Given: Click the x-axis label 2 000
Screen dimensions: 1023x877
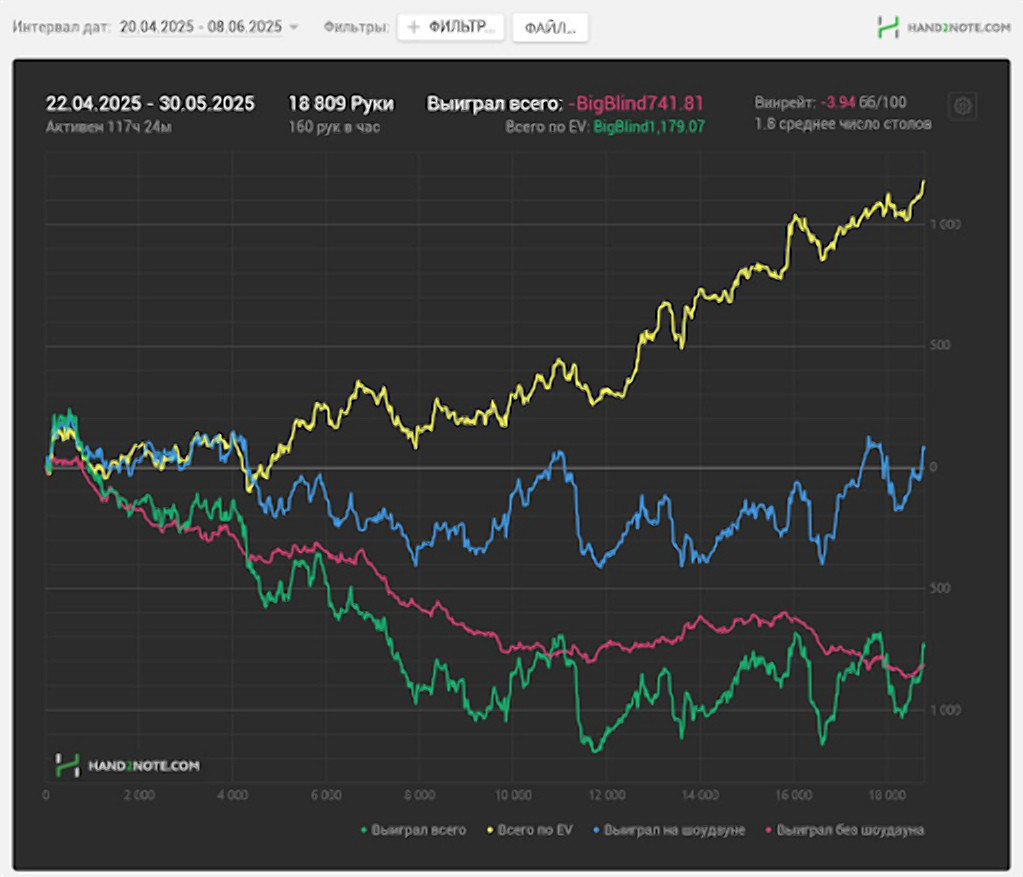Looking at the screenshot, I should 139,795.
